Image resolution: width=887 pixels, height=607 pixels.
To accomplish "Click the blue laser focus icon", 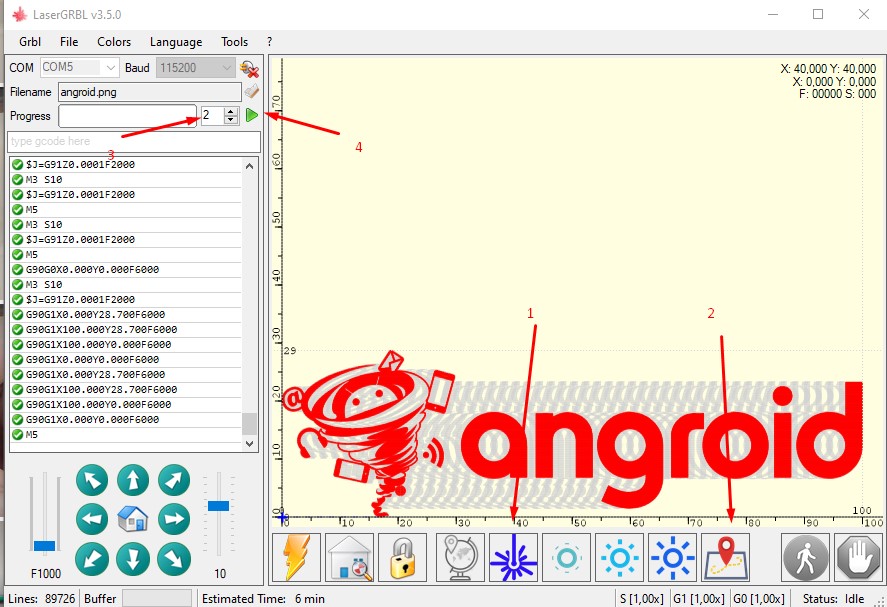I will click(x=513, y=557).
